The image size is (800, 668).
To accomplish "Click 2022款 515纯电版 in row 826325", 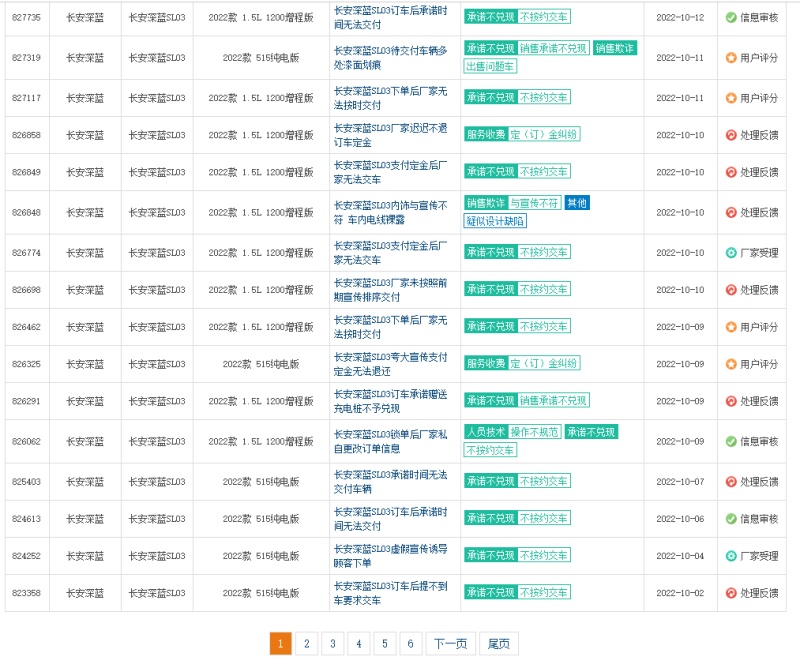I will 261,364.
